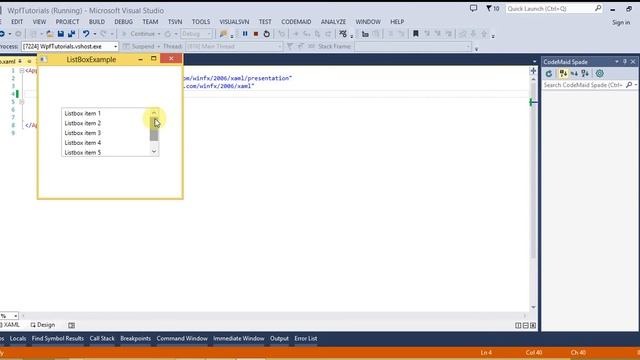This screenshot has width=640, height=360.
Task: Select Listbox item 5
Action: [105, 152]
